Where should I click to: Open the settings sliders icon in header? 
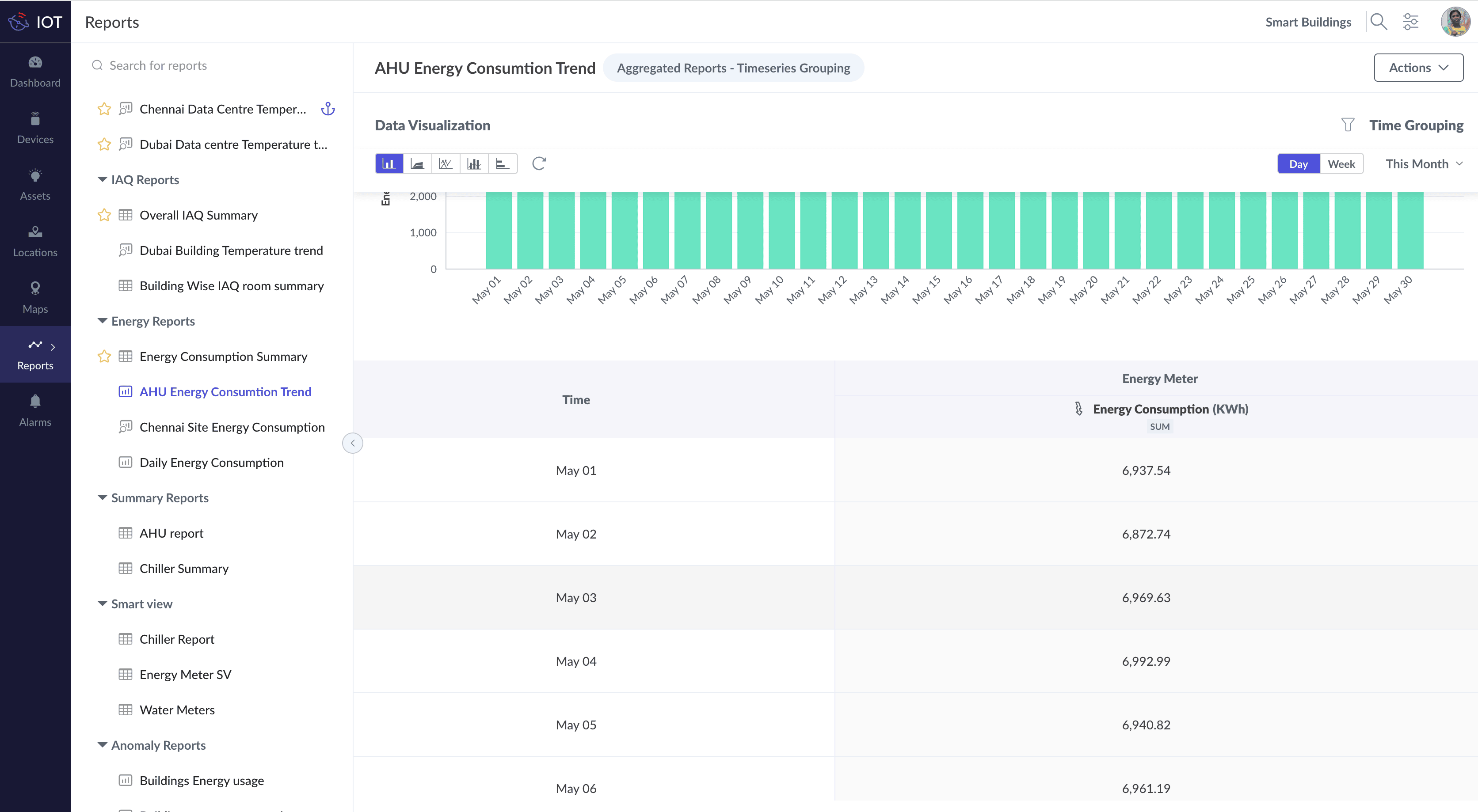pyautogui.click(x=1410, y=23)
